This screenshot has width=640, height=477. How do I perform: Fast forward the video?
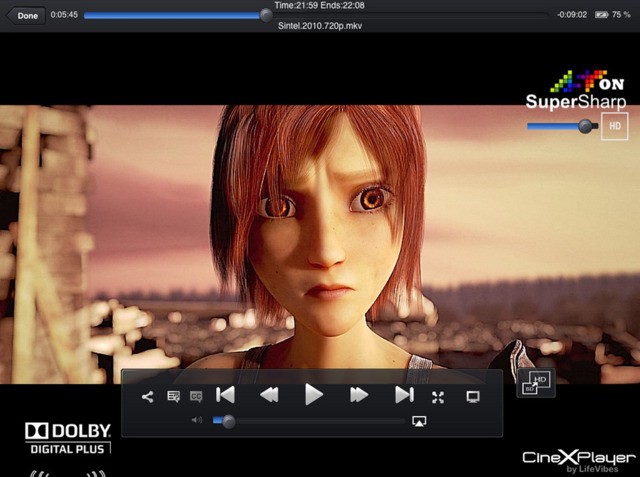[x=359, y=395]
